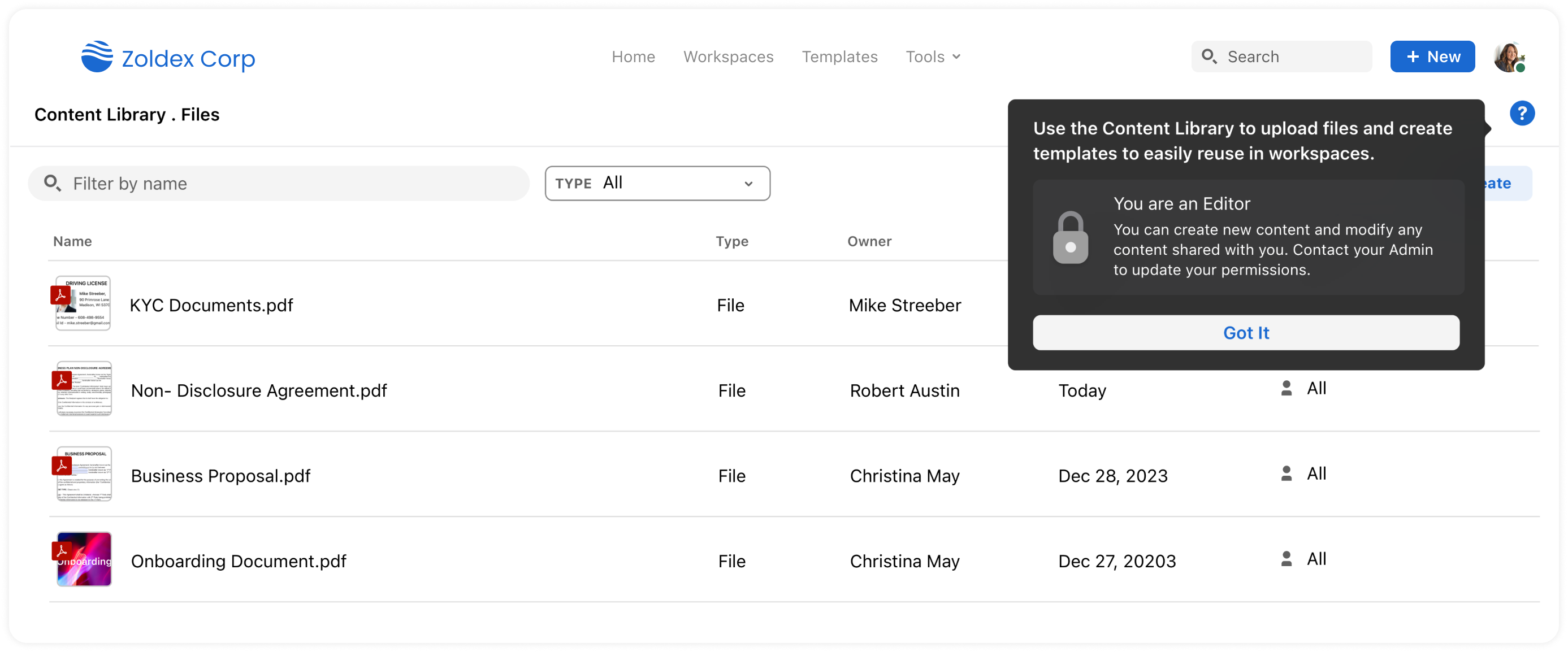Open the Workspaces page
This screenshot has width=1568, height=652.
tap(729, 56)
